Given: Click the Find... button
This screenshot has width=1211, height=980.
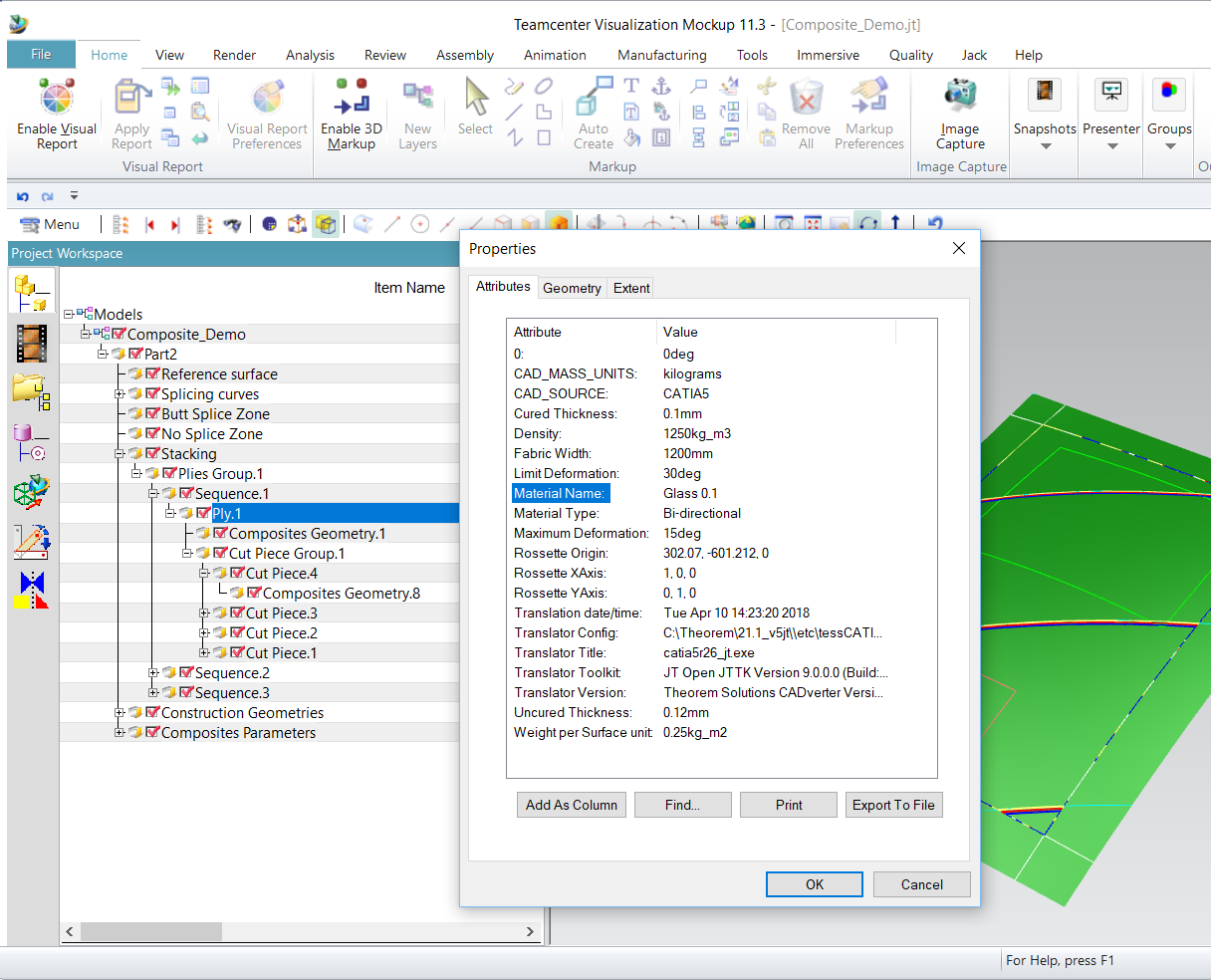Looking at the screenshot, I should (682, 805).
